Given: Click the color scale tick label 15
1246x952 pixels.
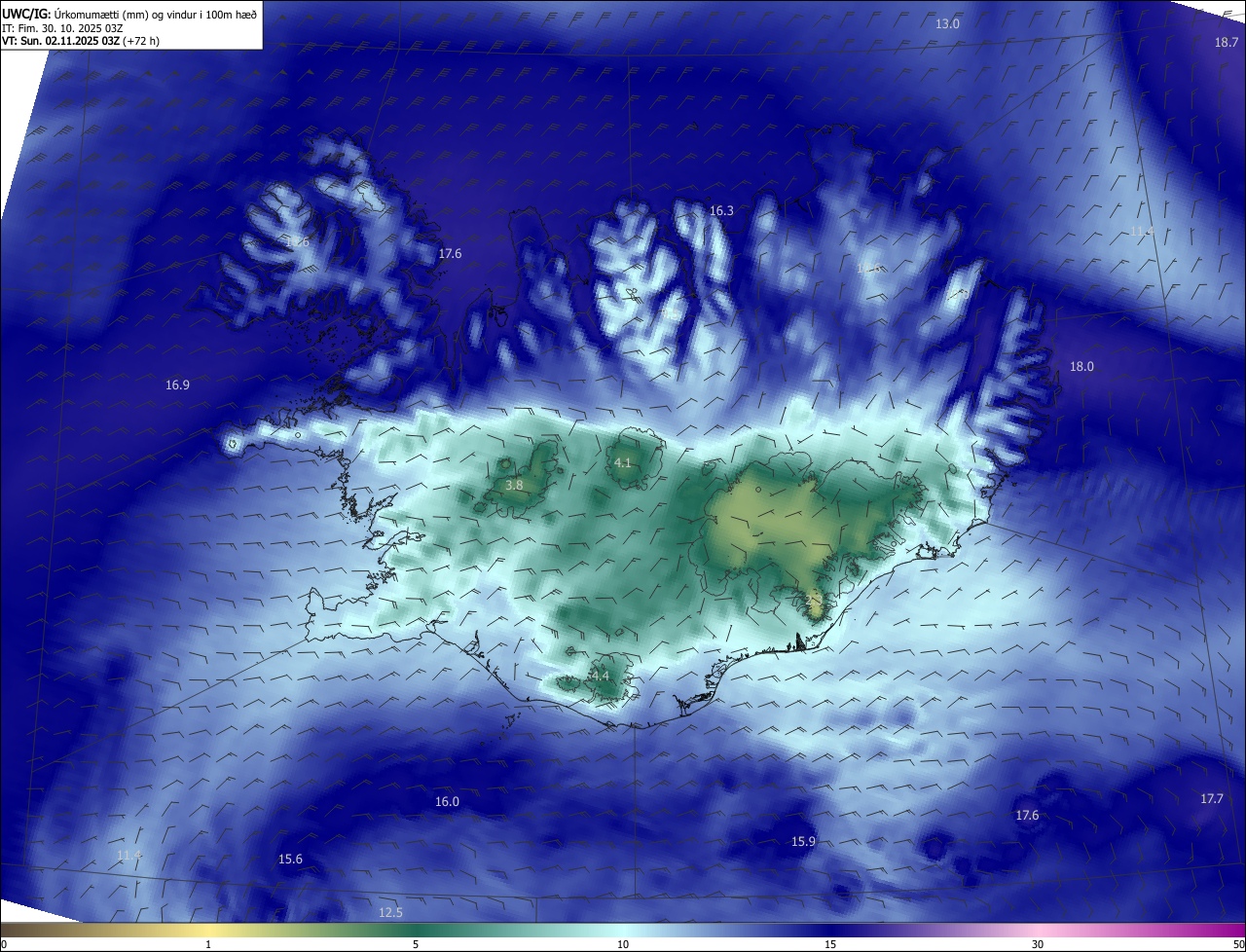Looking at the screenshot, I should click(830, 945).
